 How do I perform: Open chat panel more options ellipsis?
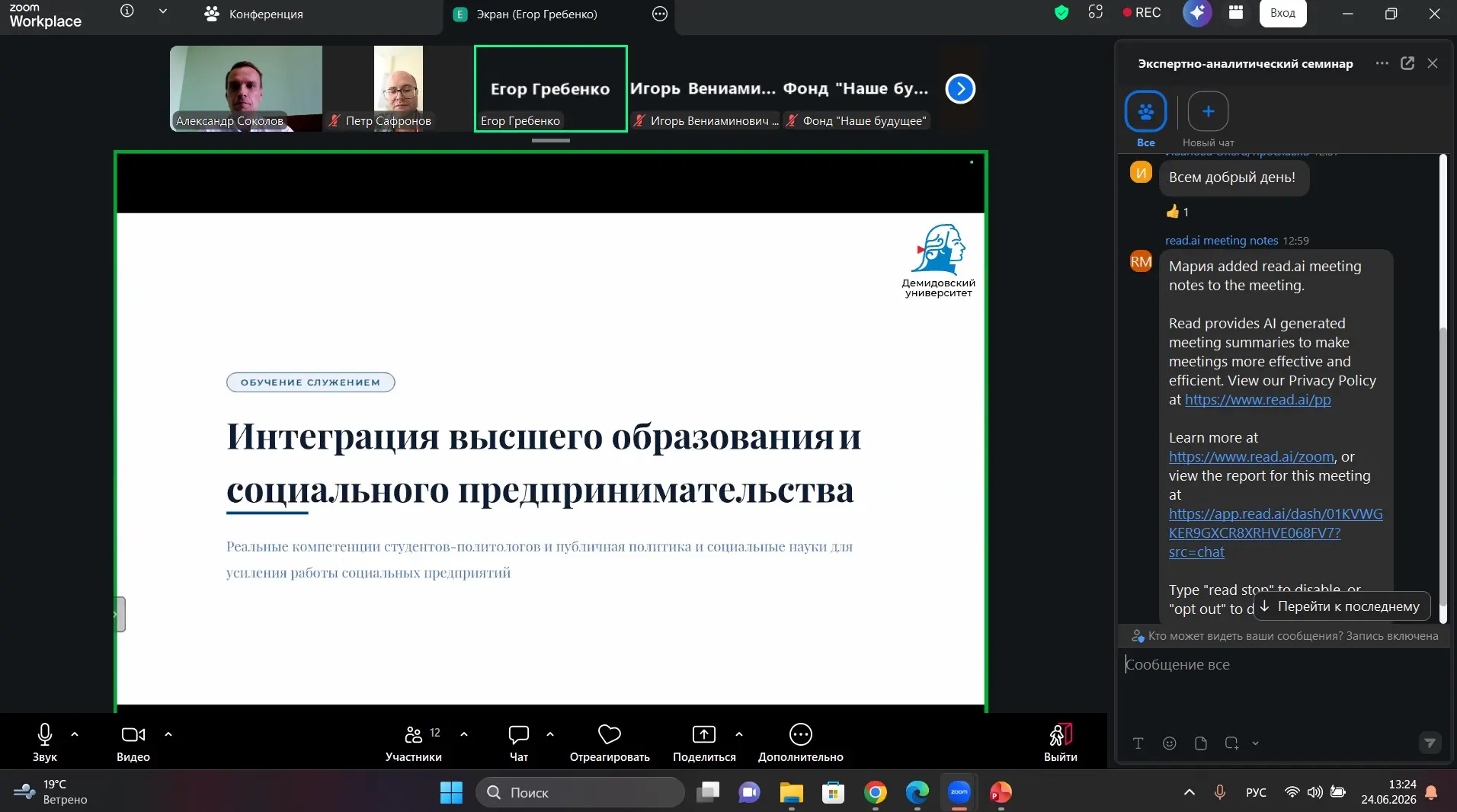(x=1382, y=63)
